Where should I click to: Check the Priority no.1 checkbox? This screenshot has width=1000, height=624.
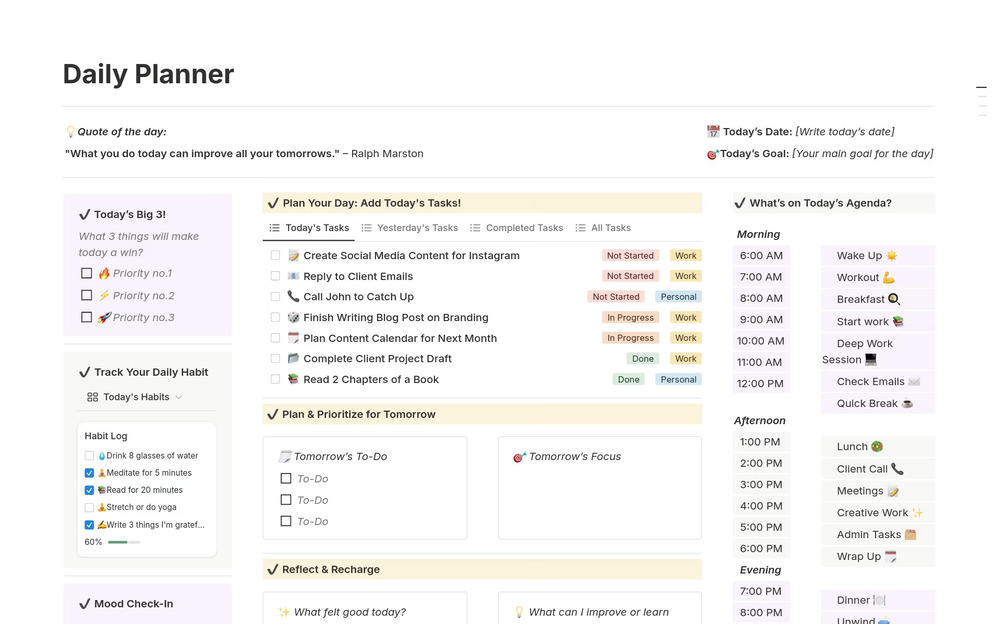click(x=87, y=273)
